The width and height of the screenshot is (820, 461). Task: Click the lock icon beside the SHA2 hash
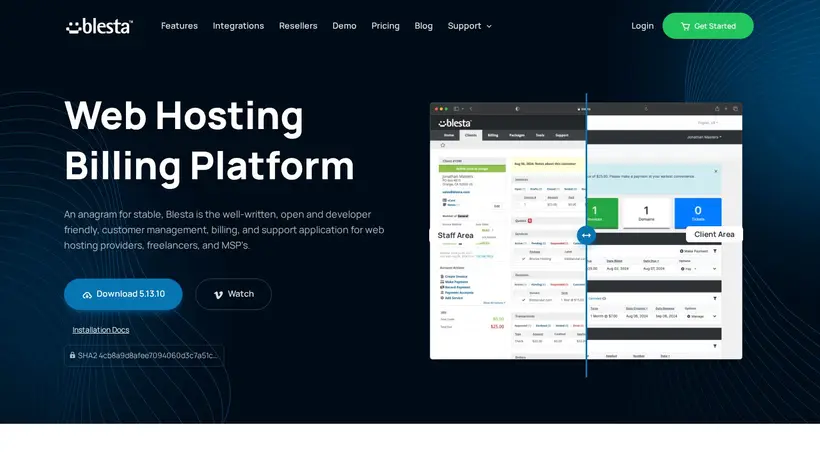[72, 355]
